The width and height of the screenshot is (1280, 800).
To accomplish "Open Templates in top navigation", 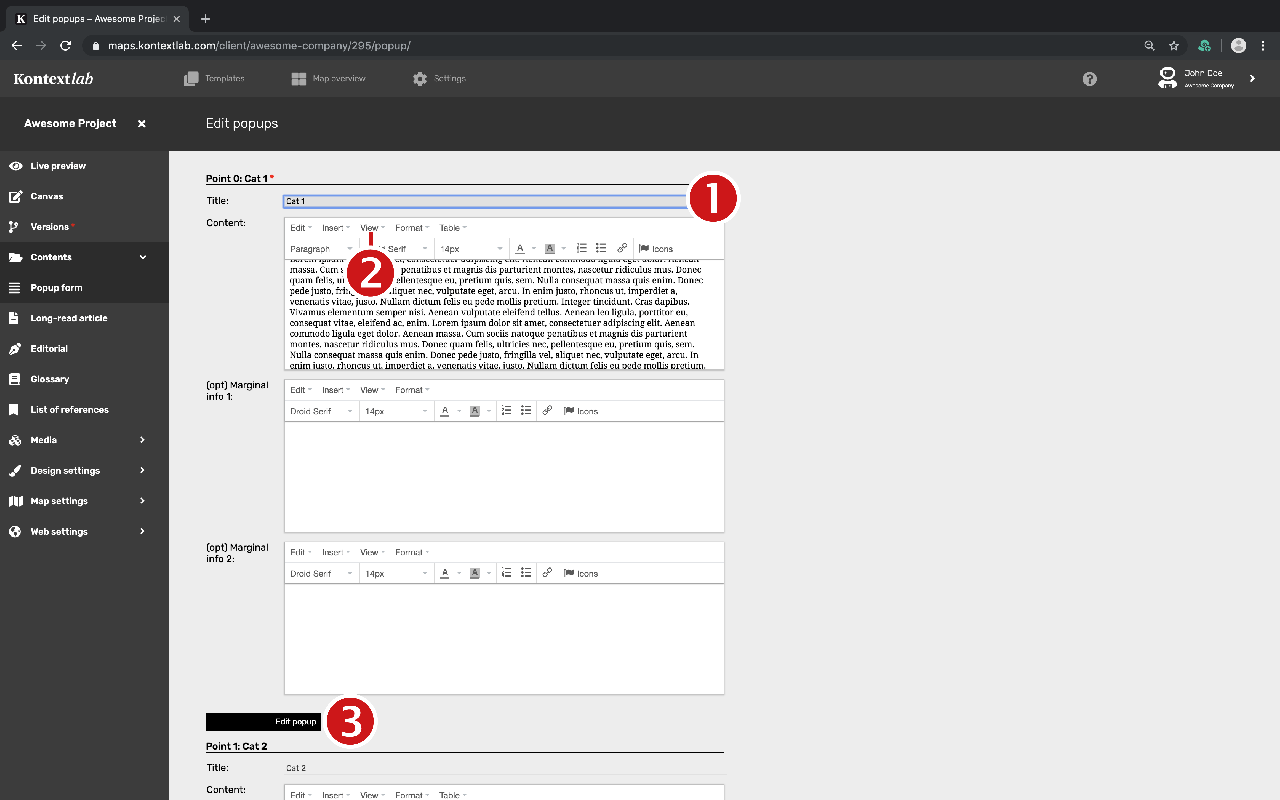I will [x=215, y=79].
